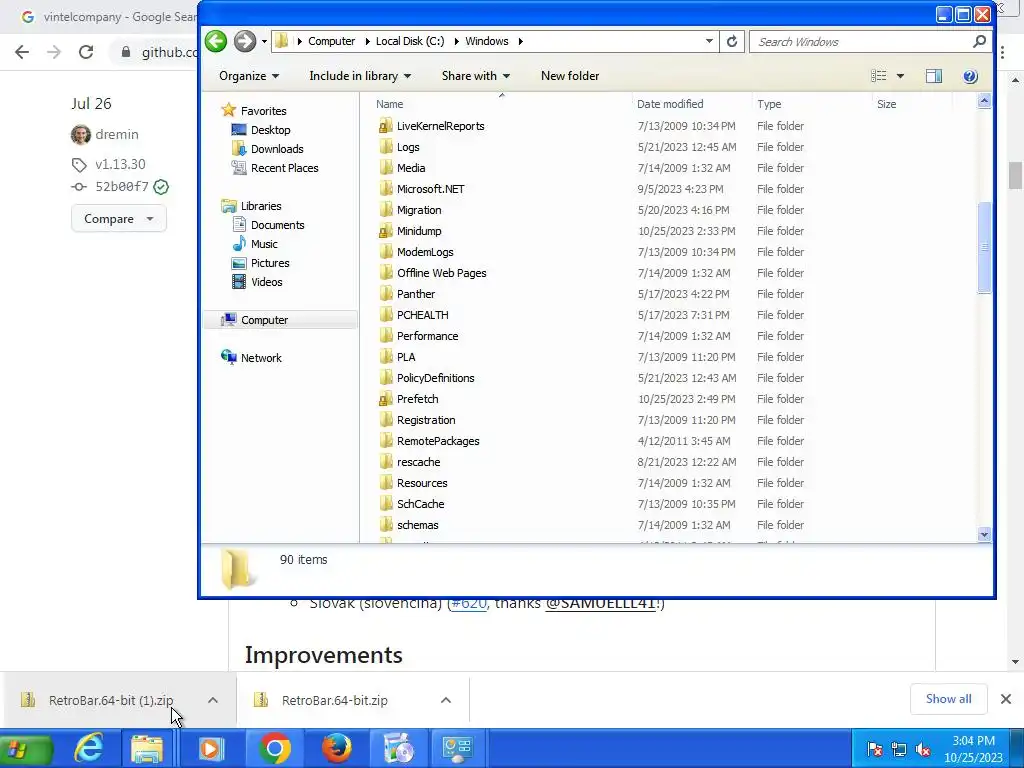This screenshot has height=768, width=1024.
Task: Open Internet Explorer from the taskbar
Action: click(x=88, y=748)
